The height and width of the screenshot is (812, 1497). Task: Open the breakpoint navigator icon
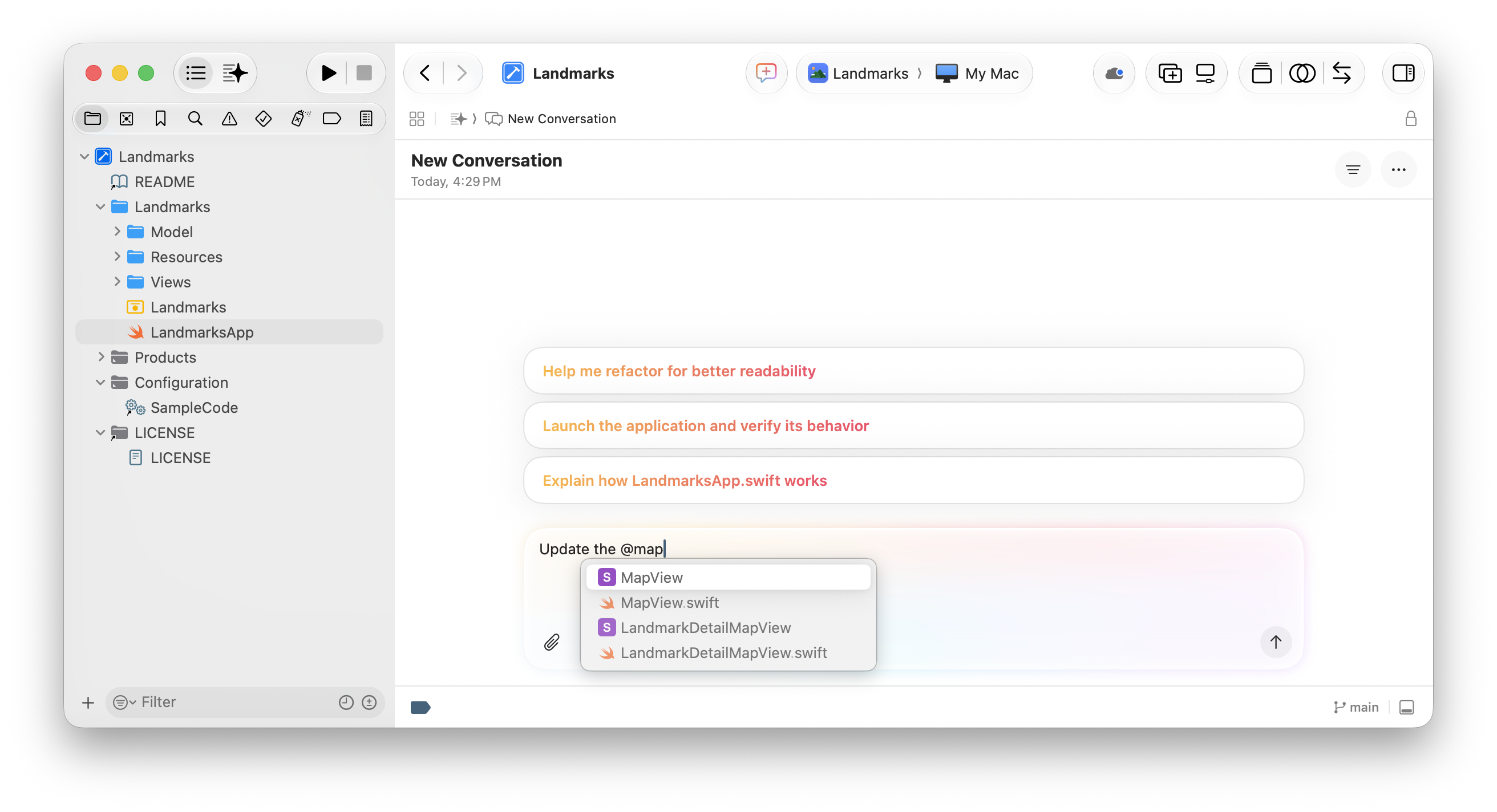pos(332,119)
